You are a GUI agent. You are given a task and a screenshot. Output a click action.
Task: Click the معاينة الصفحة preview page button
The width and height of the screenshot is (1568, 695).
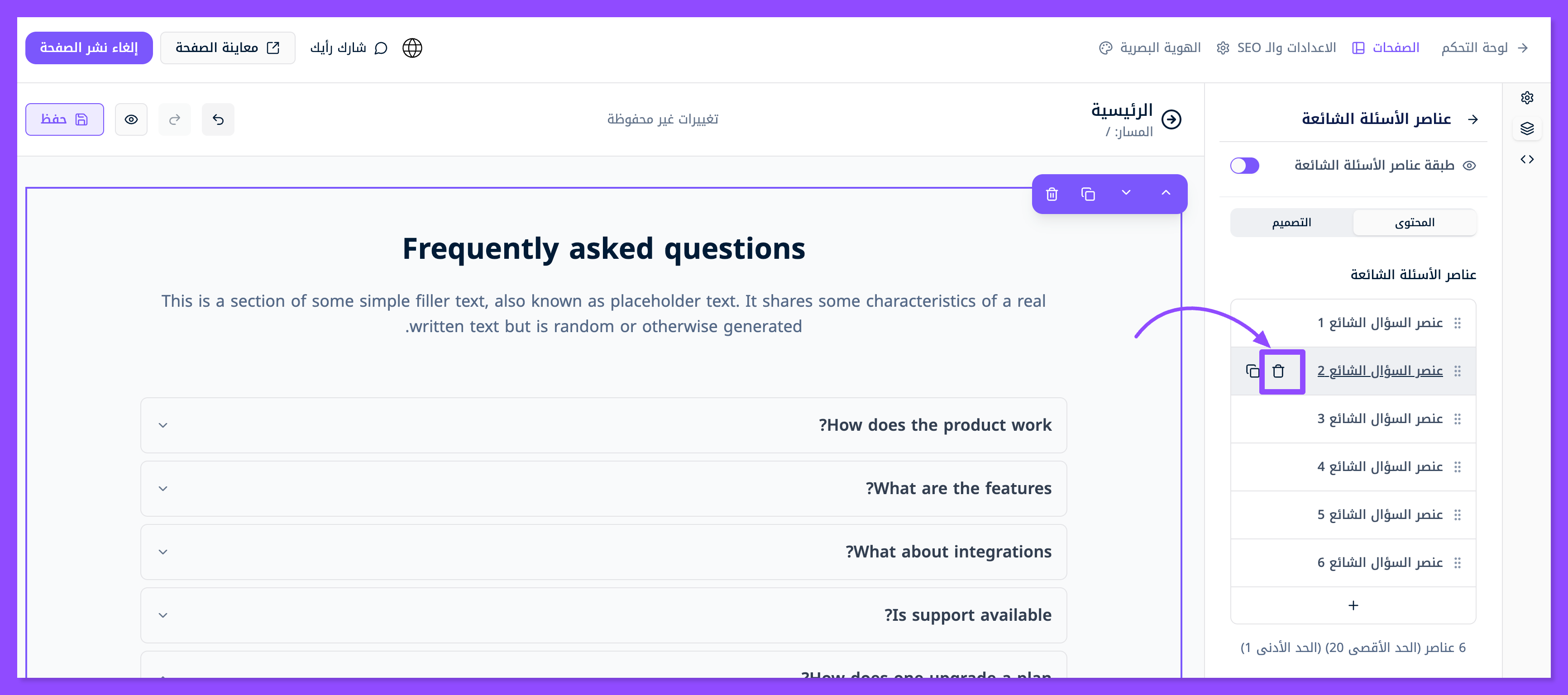pyautogui.click(x=227, y=48)
